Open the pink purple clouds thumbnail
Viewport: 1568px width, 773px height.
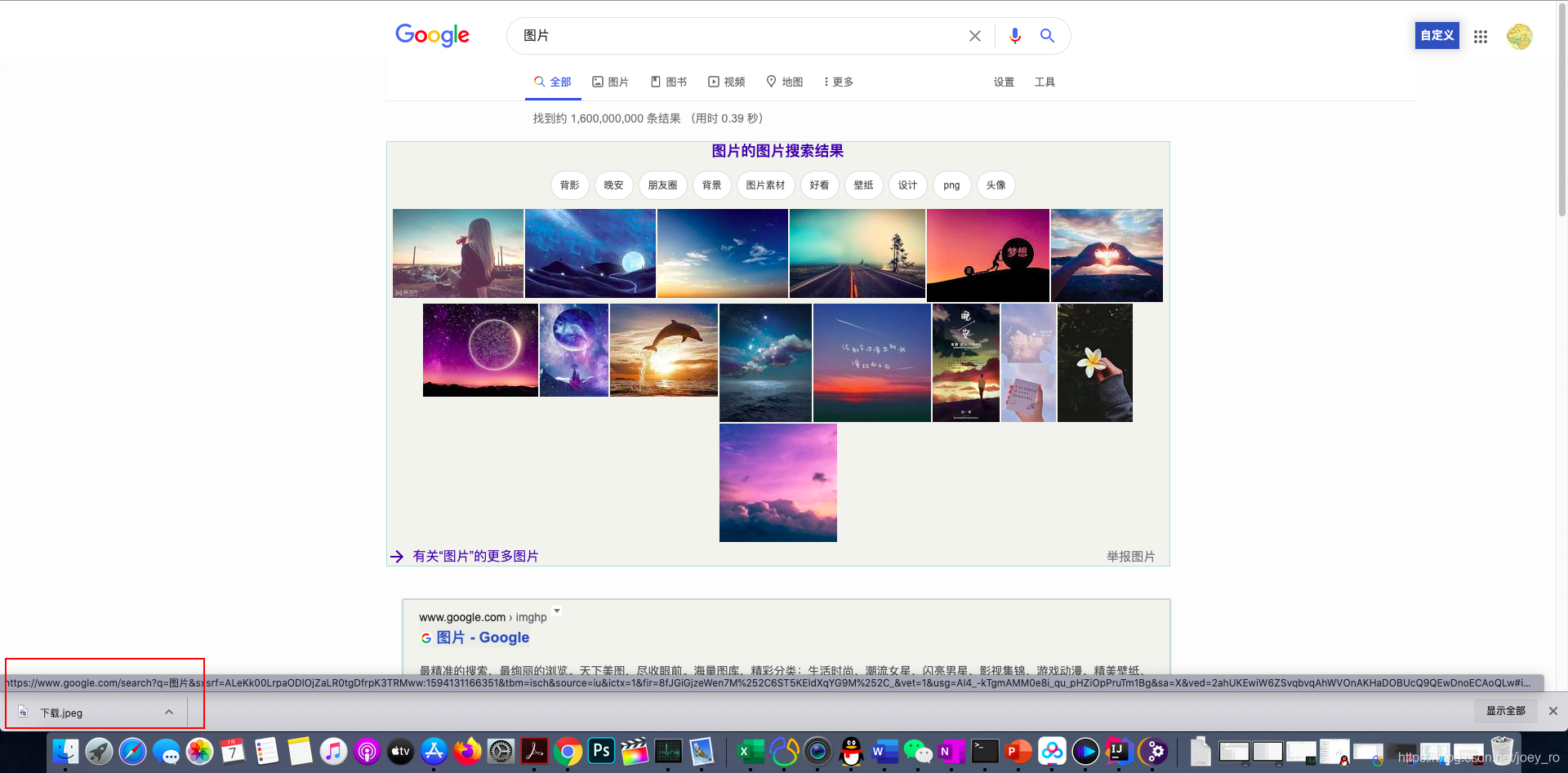click(778, 482)
